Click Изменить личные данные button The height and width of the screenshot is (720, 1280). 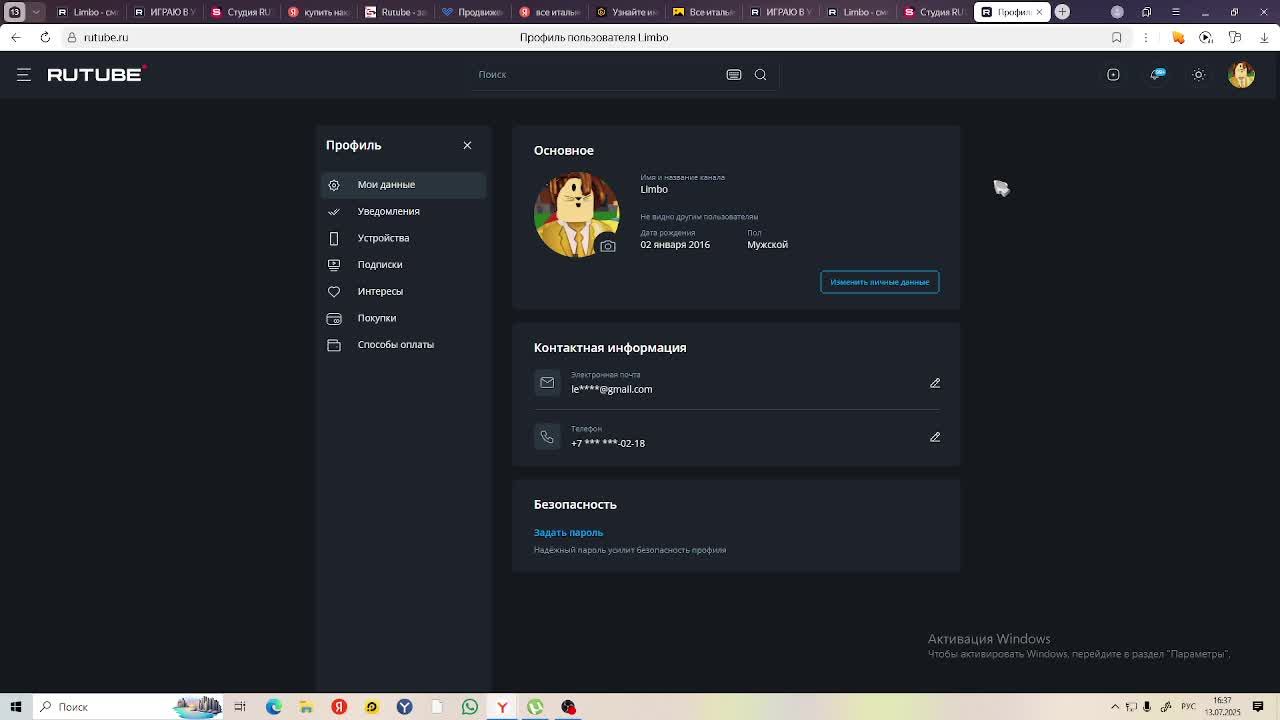[880, 282]
